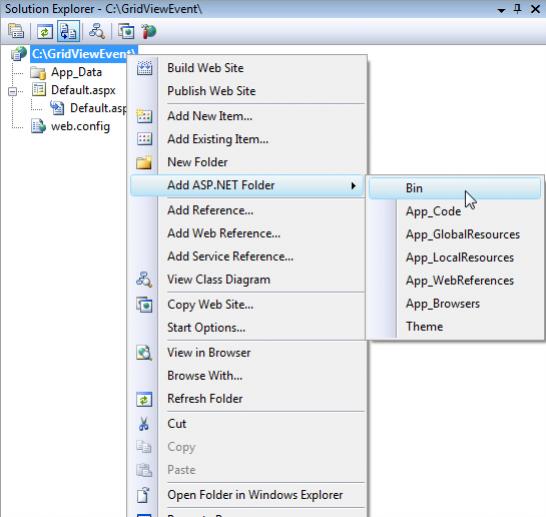Click the Refresh Folder icon
The image size is (546, 517).
pos(144,399)
